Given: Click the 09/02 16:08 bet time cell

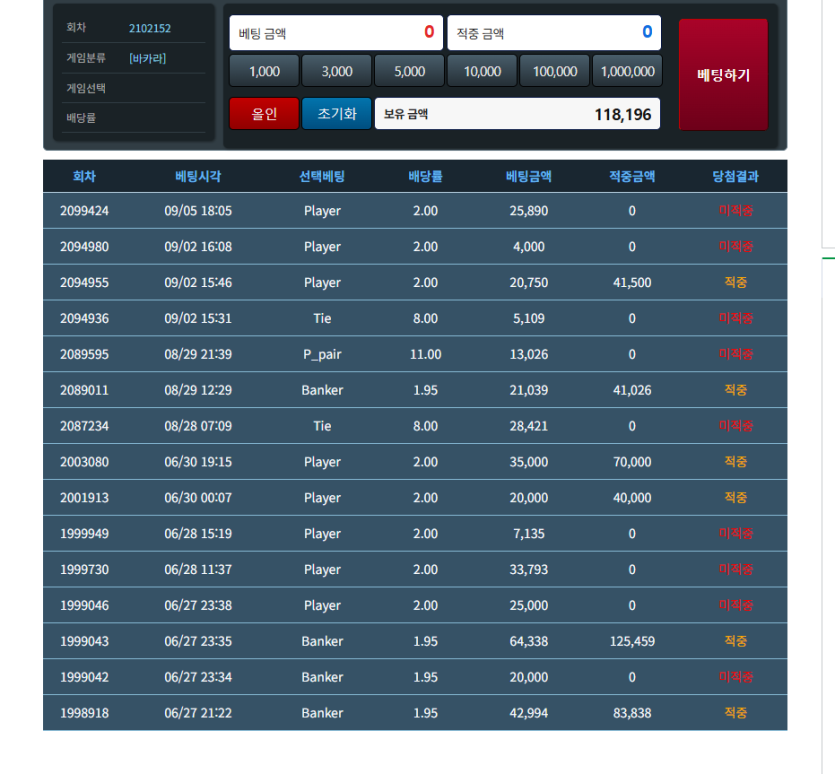Looking at the screenshot, I should [198, 247].
